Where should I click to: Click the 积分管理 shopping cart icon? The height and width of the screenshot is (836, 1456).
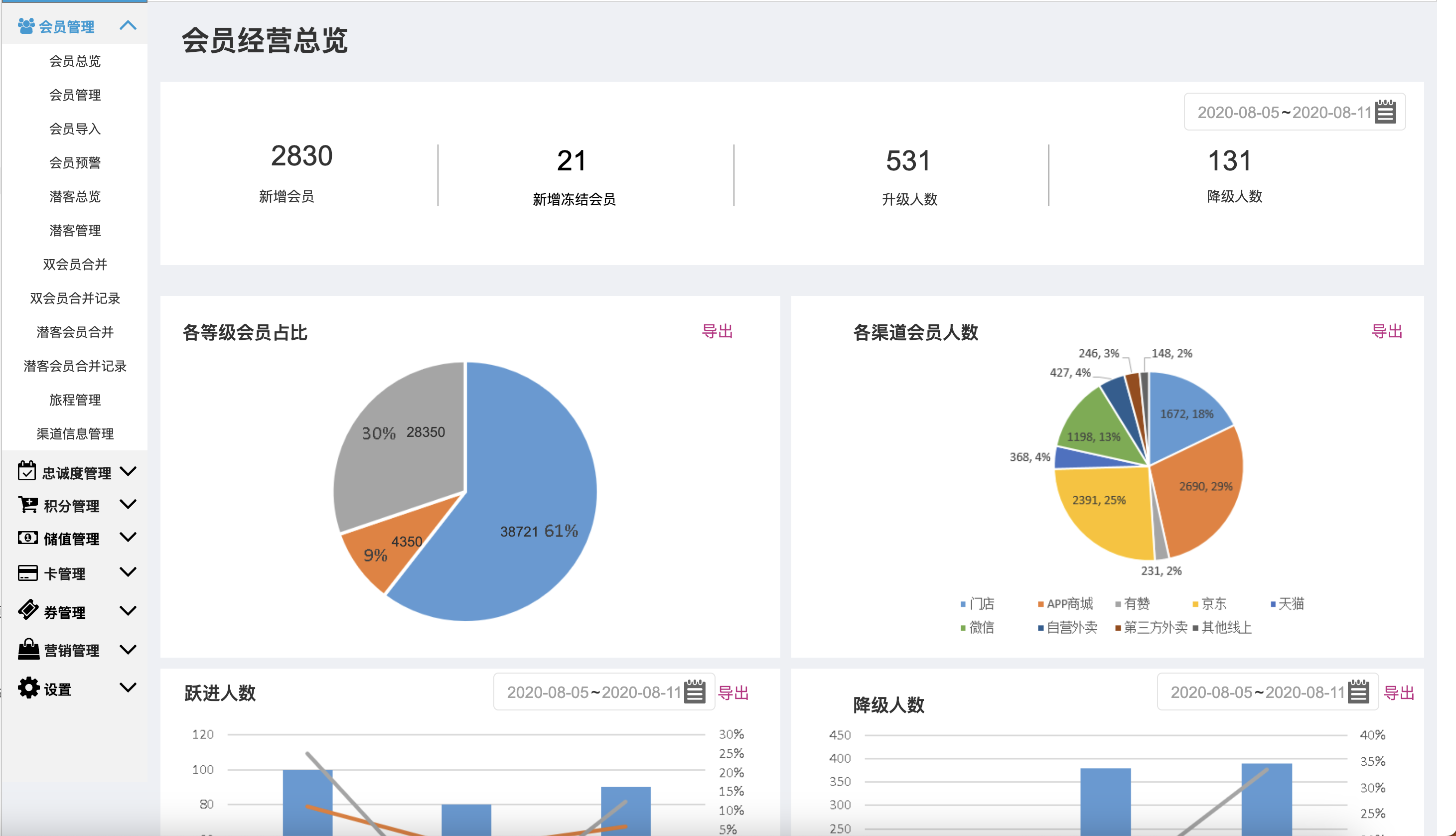27,505
